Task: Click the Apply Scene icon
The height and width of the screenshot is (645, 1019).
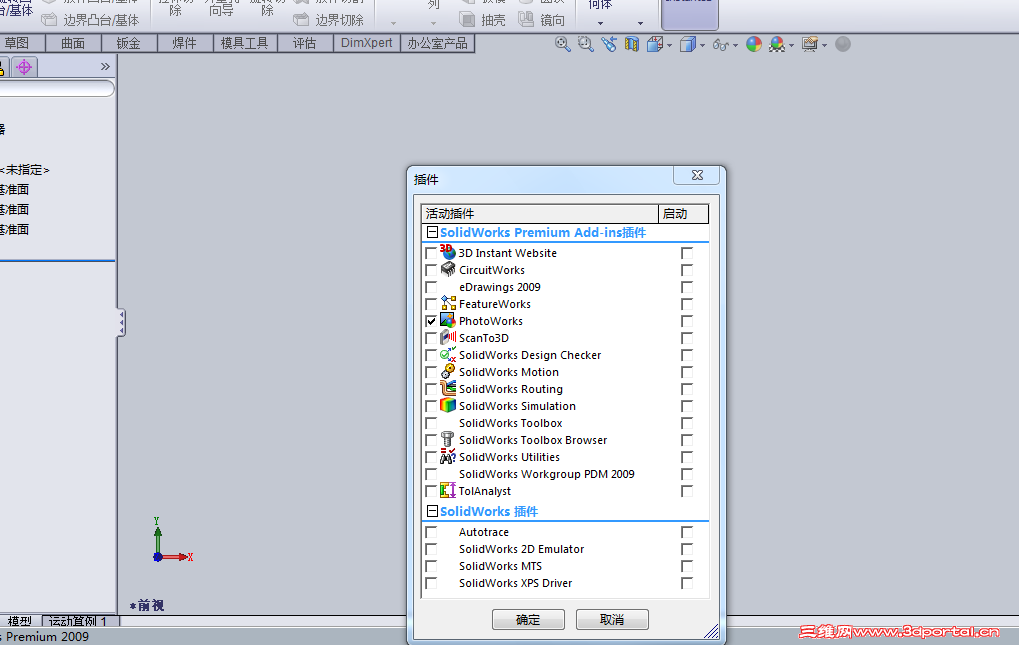Action: click(777, 44)
